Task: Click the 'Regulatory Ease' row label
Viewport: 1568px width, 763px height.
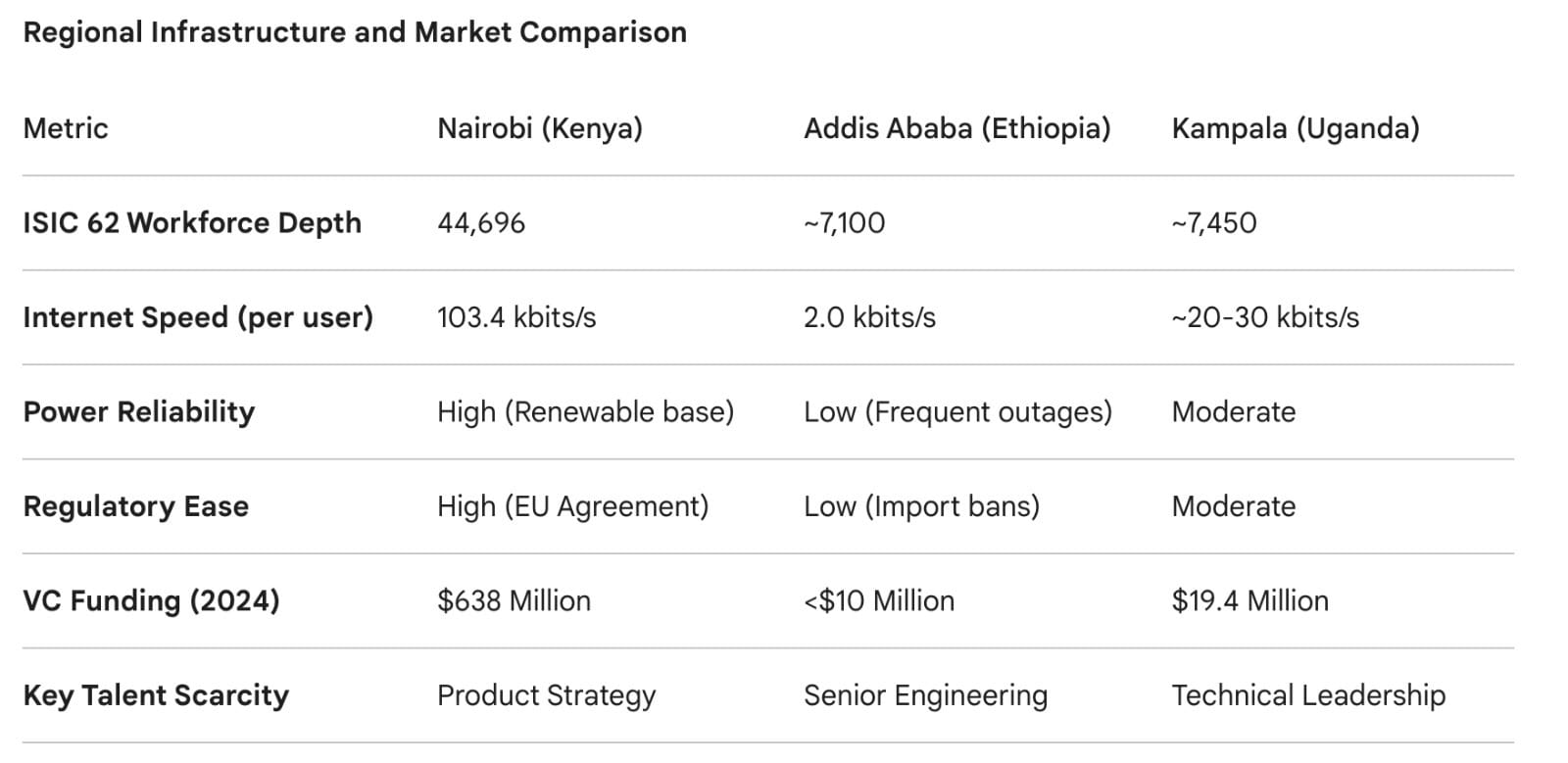Action: [136, 506]
